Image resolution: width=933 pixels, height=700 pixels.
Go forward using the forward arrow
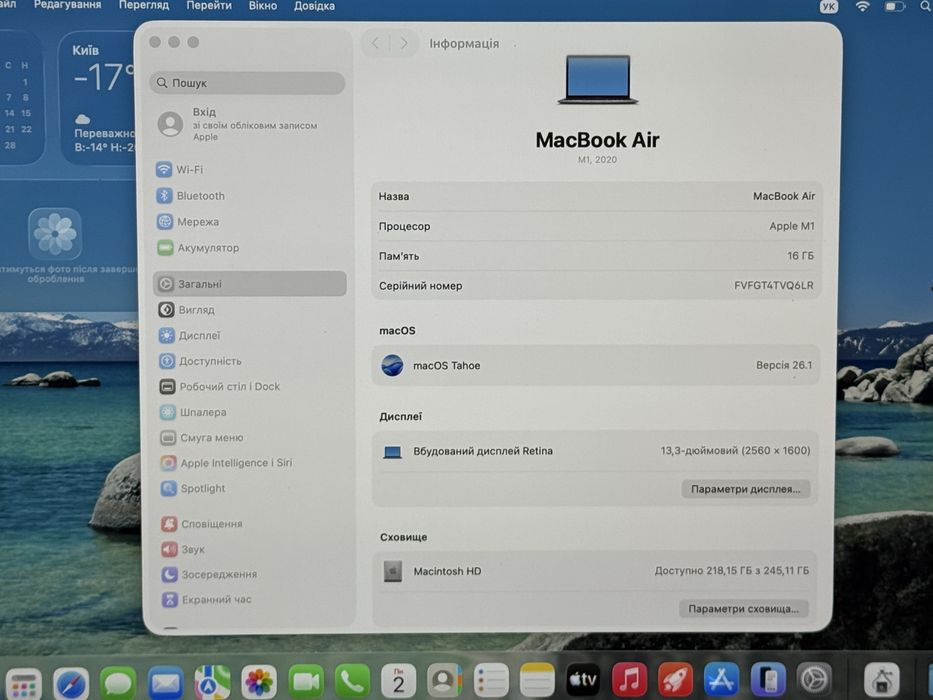(403, 43)
